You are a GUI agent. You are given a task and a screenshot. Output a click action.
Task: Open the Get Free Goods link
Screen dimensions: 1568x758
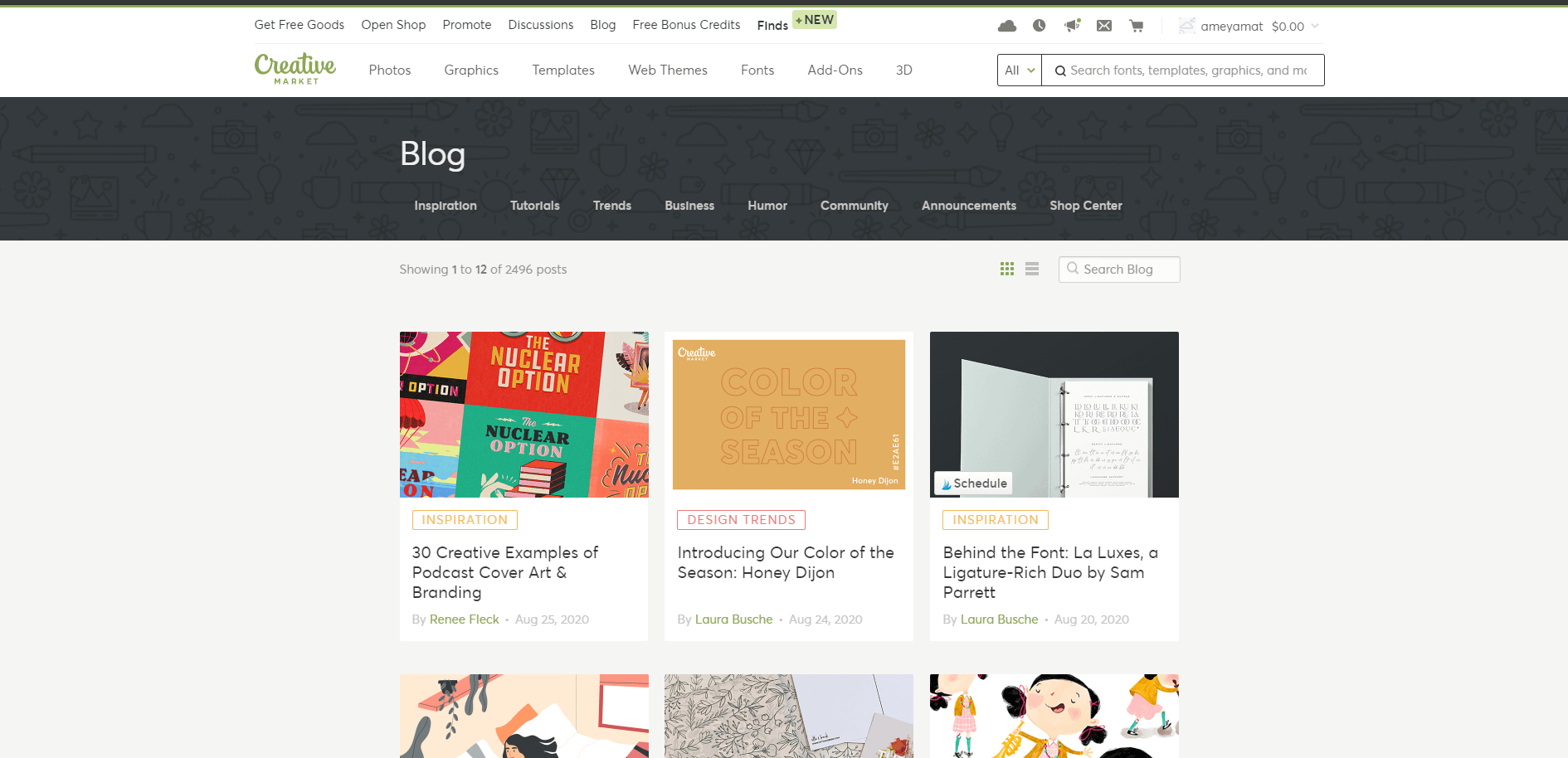(299, 25)
